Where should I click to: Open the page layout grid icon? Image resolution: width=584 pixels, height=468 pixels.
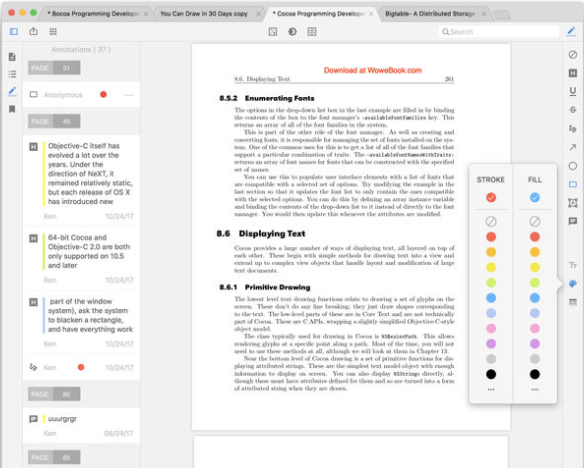coord(312,32)
